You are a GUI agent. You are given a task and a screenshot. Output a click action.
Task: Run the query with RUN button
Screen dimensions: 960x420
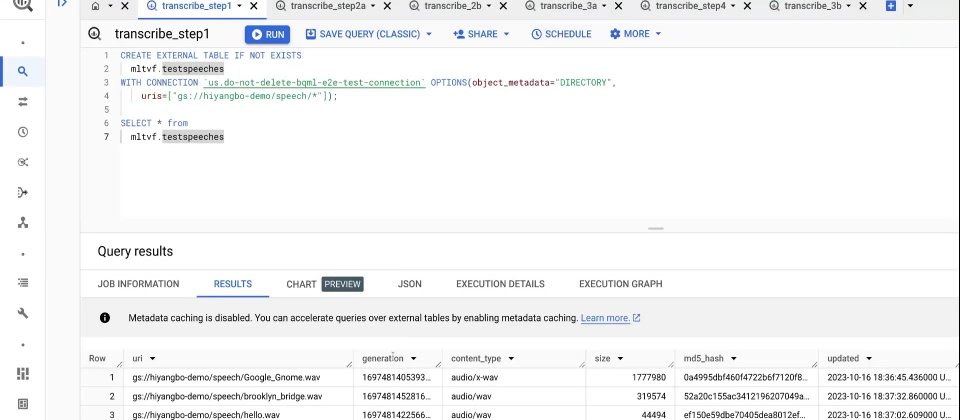(x=268, y=34)
